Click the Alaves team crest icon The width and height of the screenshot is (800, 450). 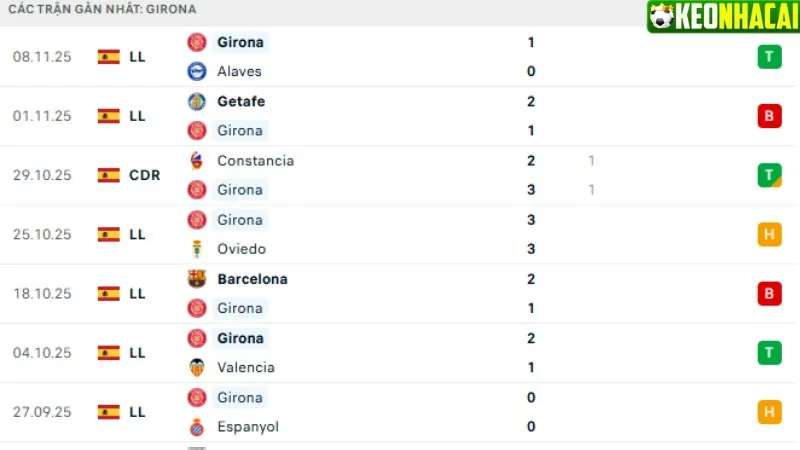pos(197,71)
